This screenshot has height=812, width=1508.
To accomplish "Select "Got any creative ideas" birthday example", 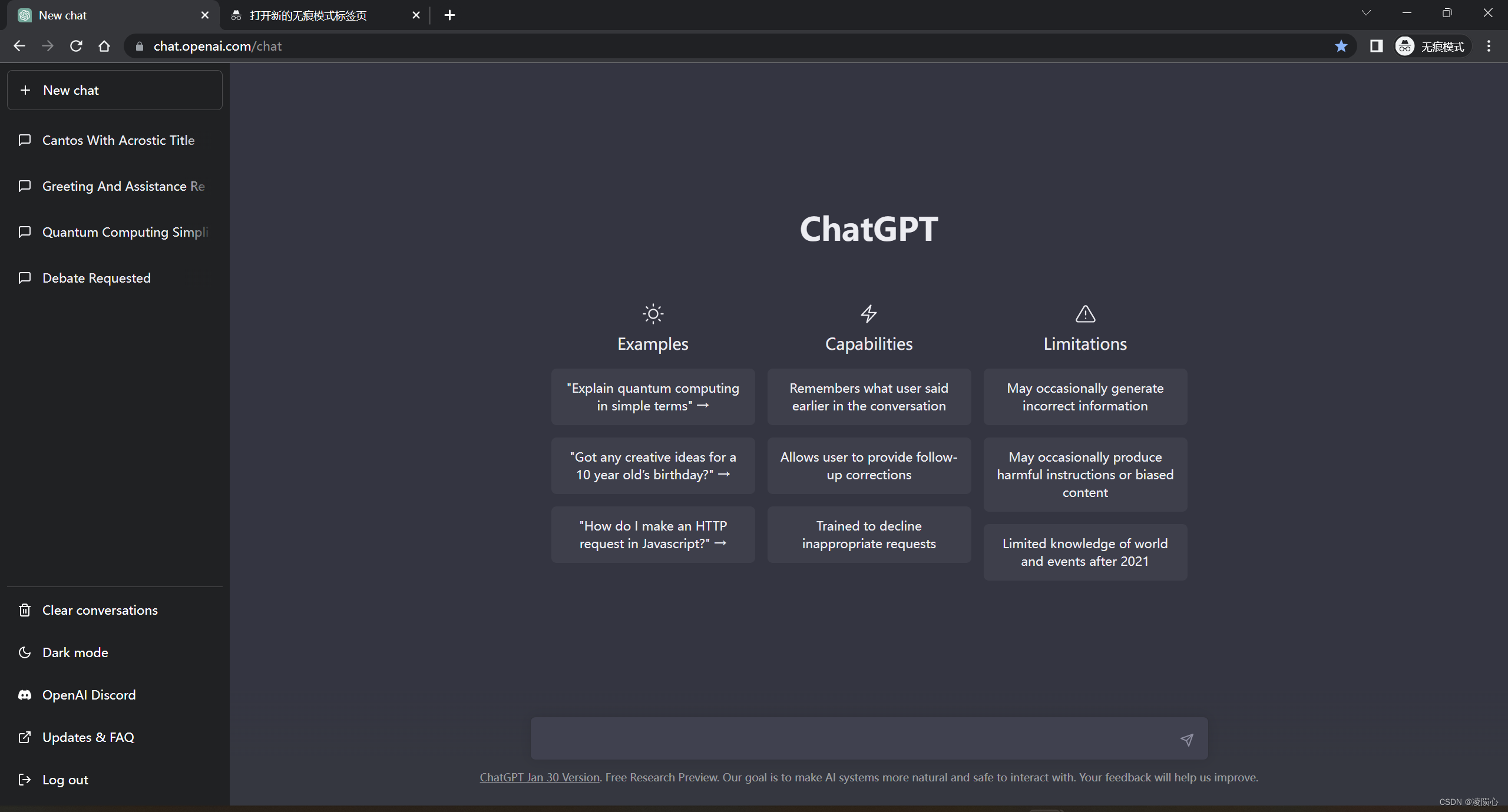I will click(653, 466).
